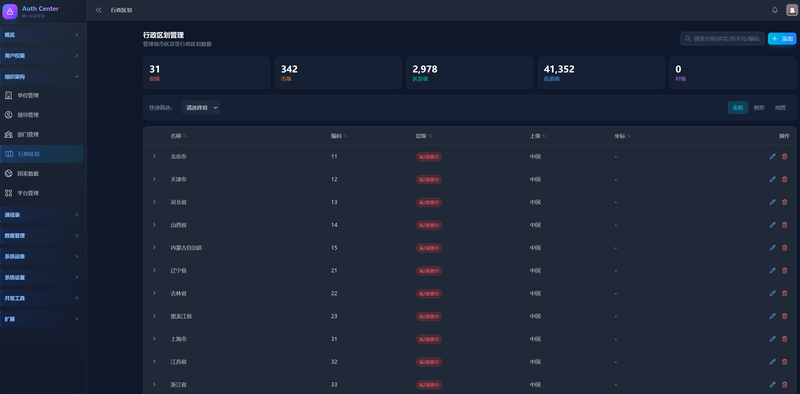800x394 pixels.
Task: Edit the 天津市 entry
Action: click(772, 179)
